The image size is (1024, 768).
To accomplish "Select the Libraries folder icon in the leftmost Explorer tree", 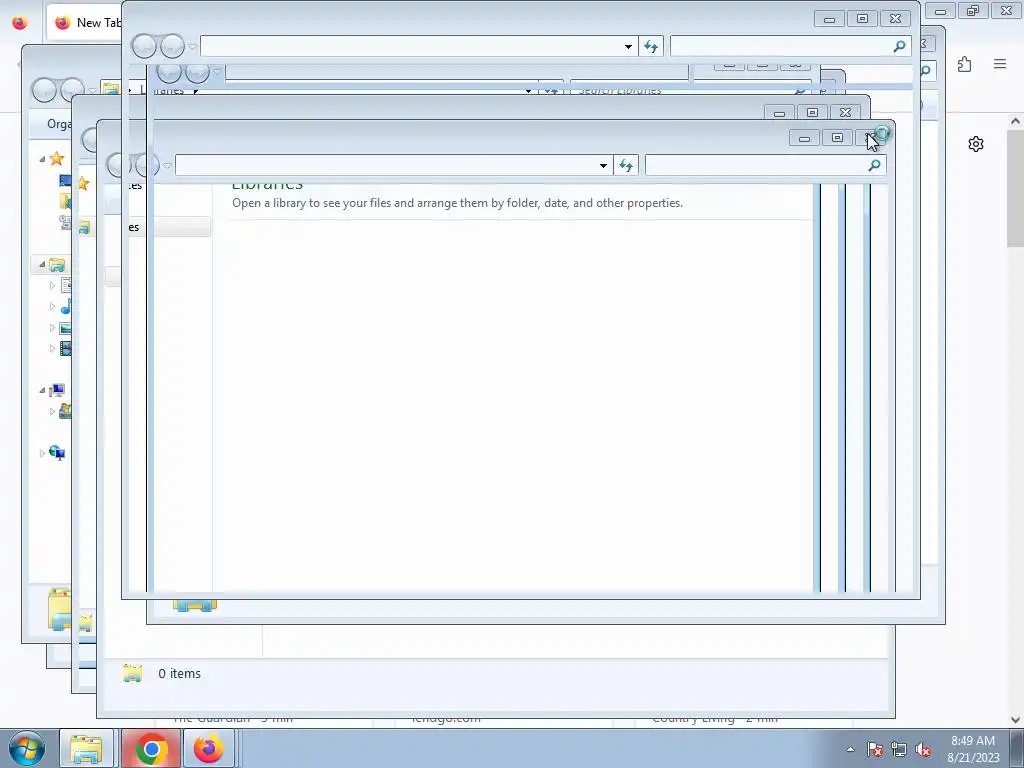I will coord(57,264).
